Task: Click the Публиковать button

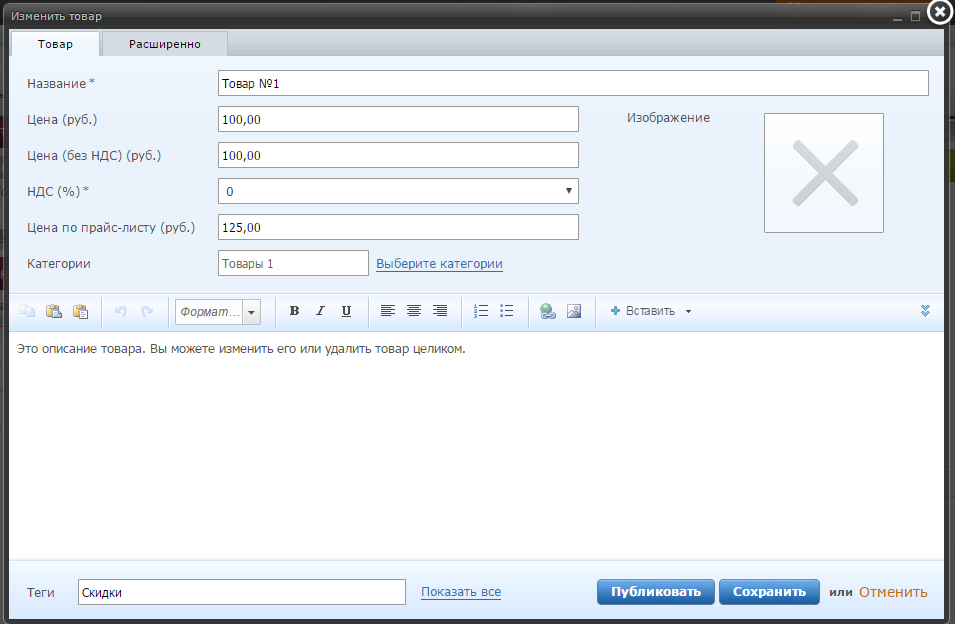Action: 655,592
